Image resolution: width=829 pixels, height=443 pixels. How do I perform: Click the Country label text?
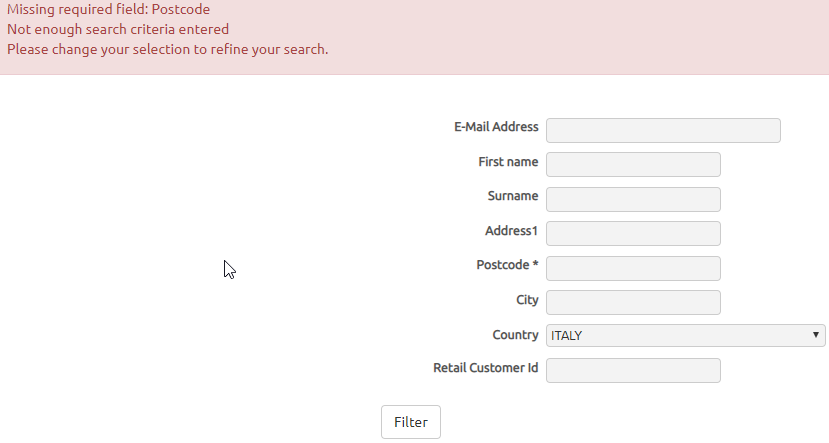(x=515, y=335)
